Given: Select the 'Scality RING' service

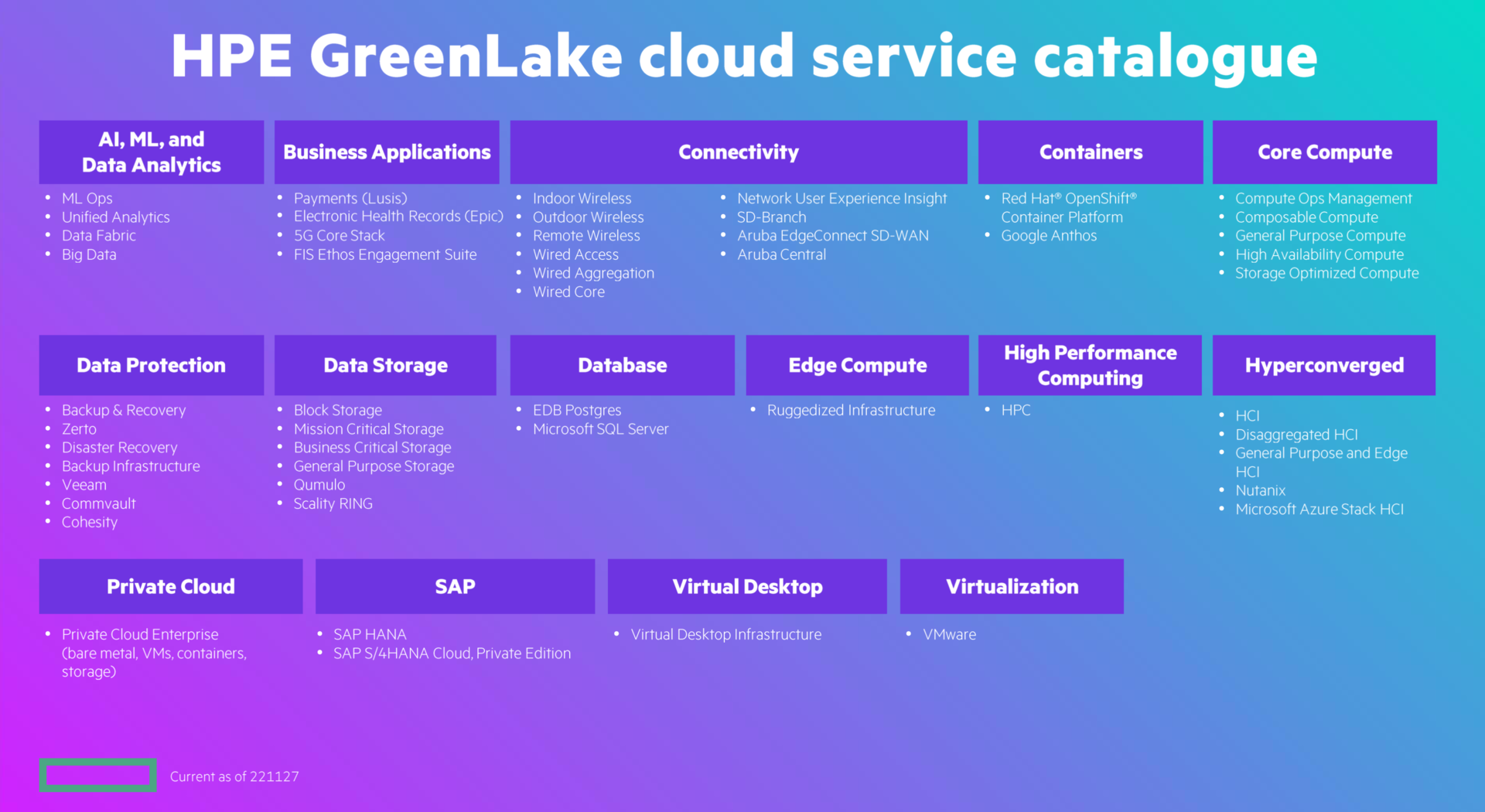Looking at the screenshot, I should [x=333, y=503].
